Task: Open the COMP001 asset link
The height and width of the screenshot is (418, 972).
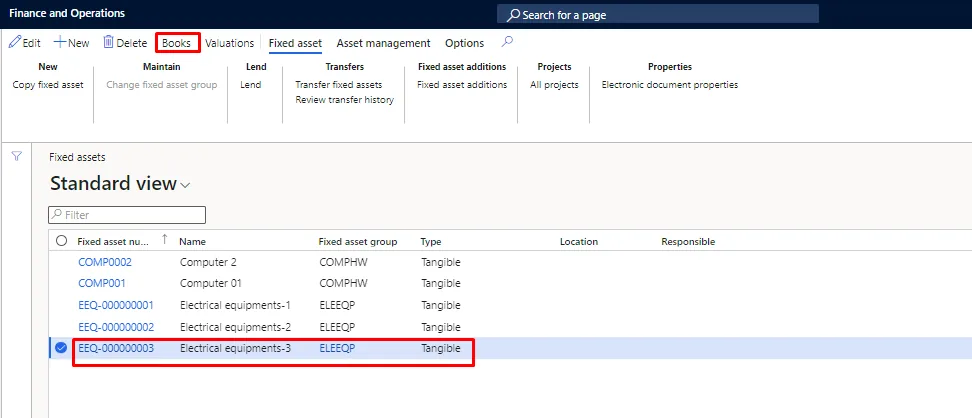Action: click(x=102, y=283)
